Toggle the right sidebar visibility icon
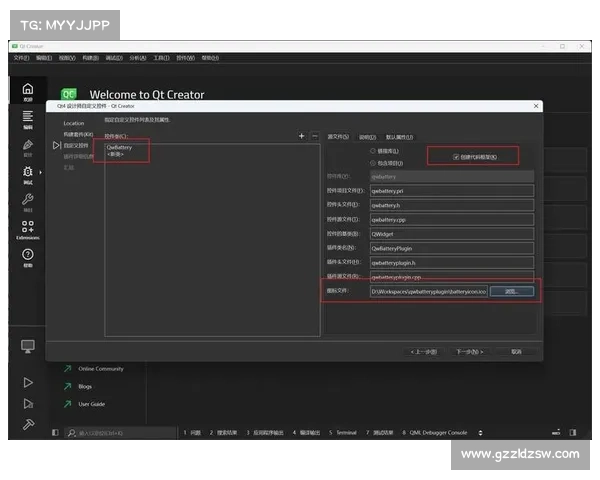The image size is (600, 480). 572,433
